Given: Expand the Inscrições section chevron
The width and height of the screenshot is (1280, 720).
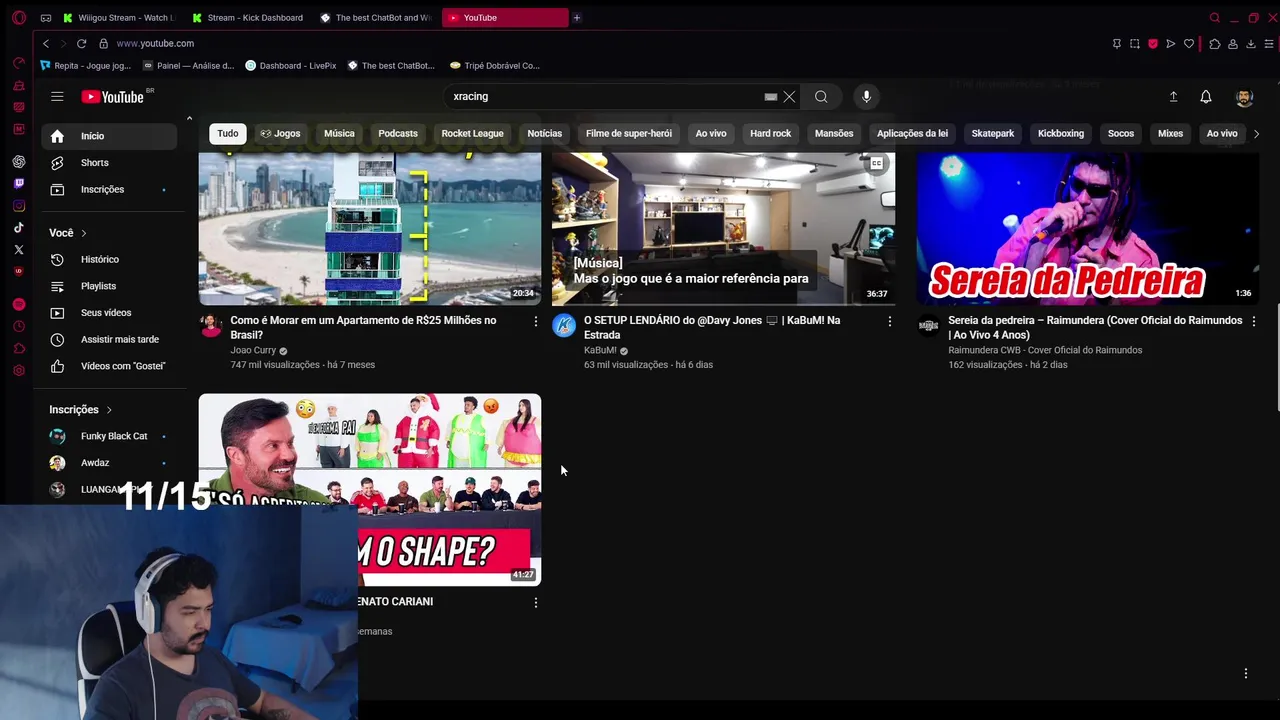Looking at the screenshot, I should (x=109, y=410).
